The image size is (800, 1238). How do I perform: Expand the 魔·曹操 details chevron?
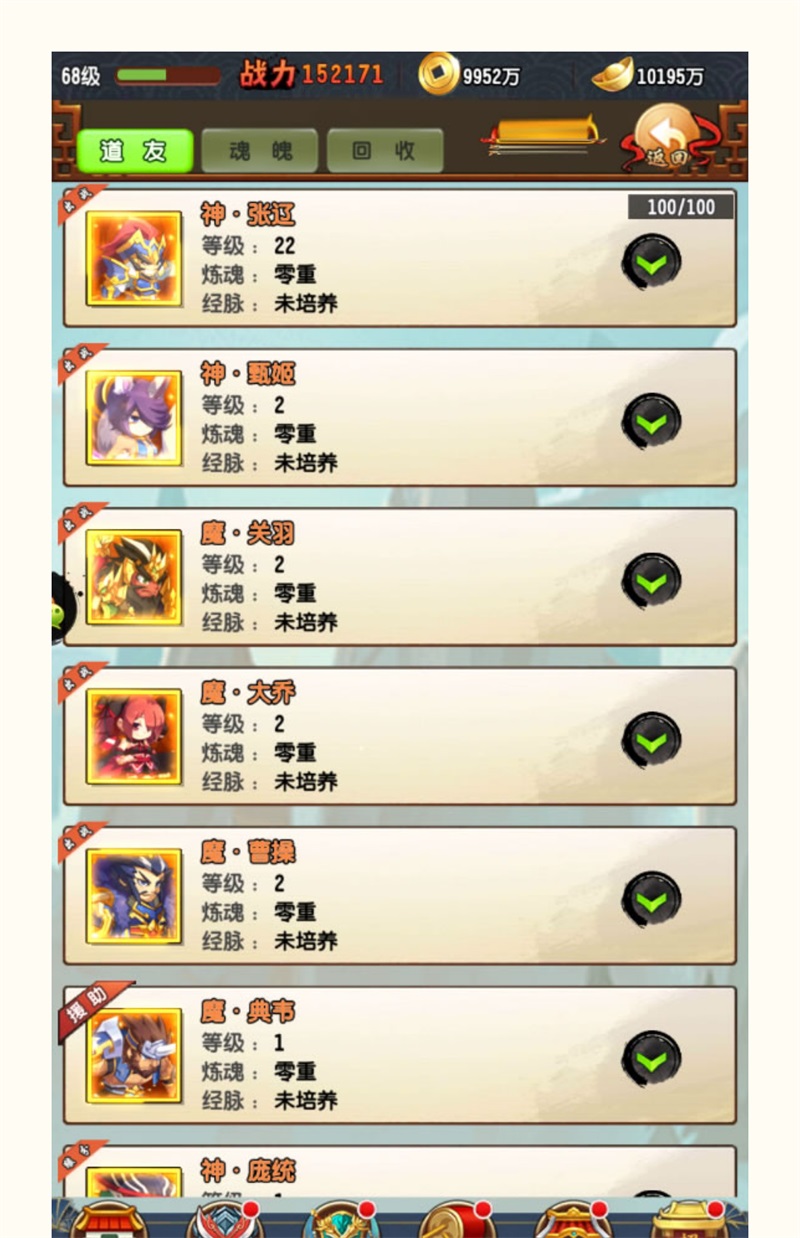point(652,901)
